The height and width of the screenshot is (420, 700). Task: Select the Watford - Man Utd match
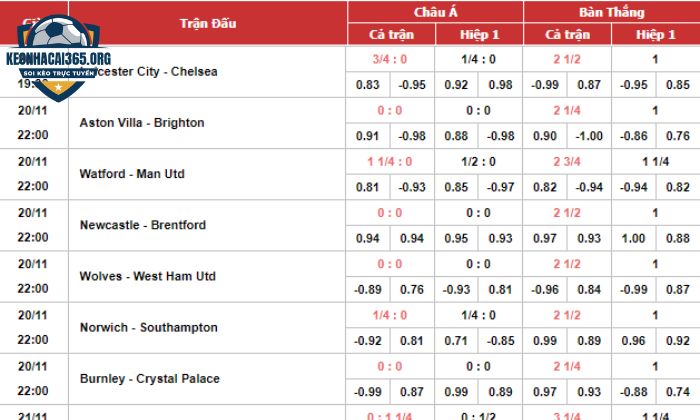132,174
